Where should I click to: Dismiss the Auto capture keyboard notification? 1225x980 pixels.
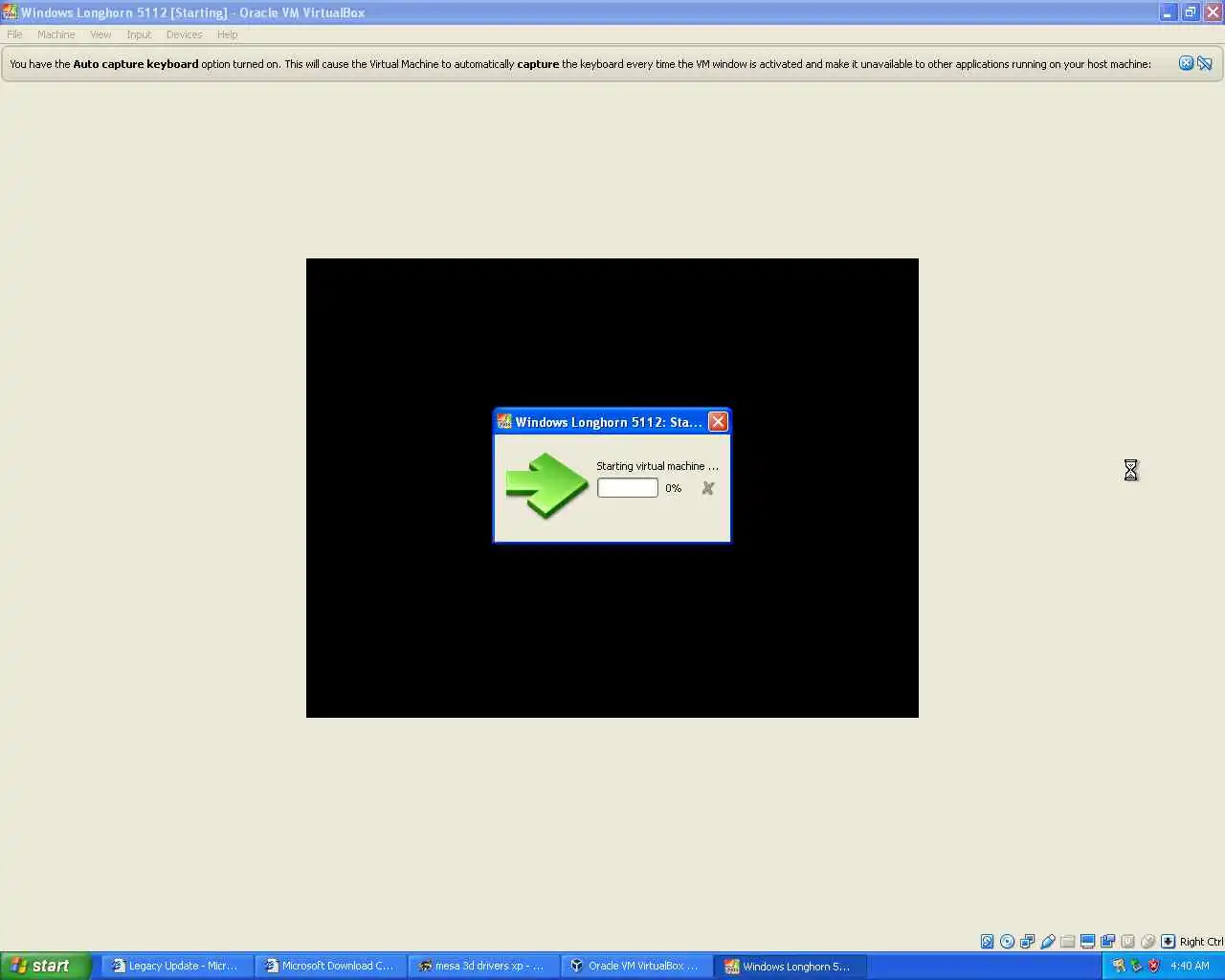[x=1186, y=63]
